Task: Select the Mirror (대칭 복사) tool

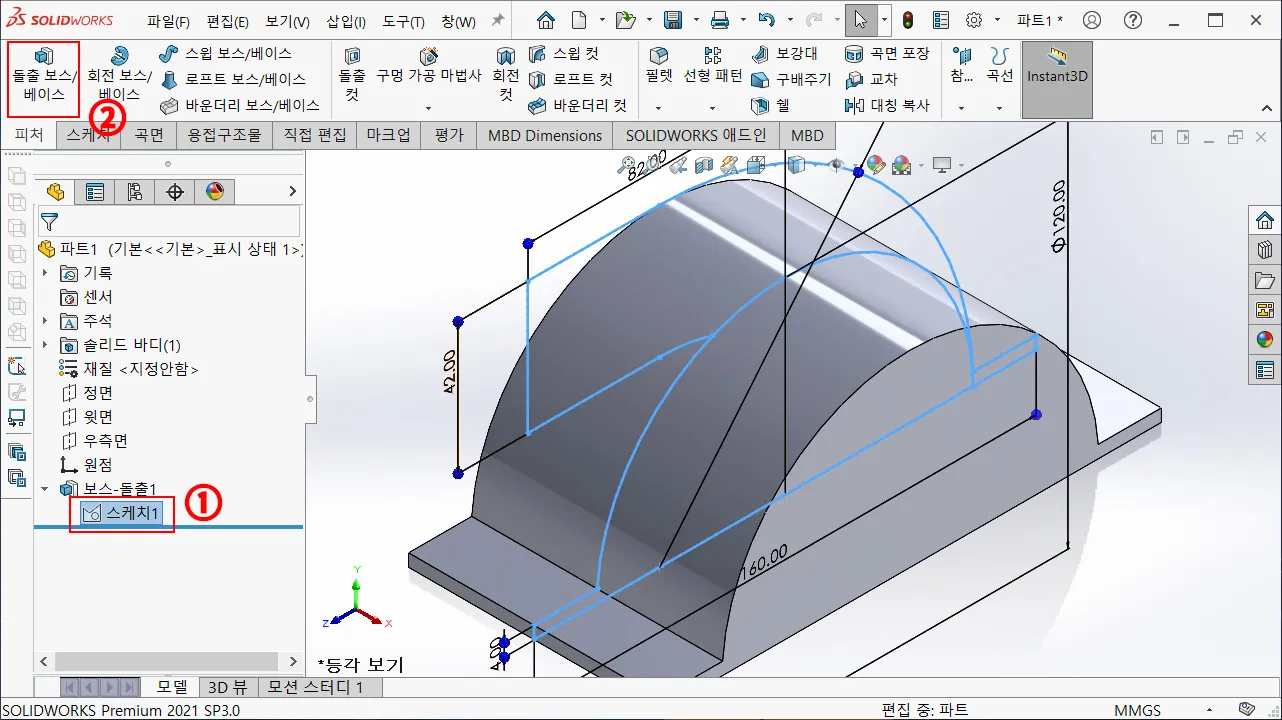Action: pyautogui.click(x=887, y=105)
